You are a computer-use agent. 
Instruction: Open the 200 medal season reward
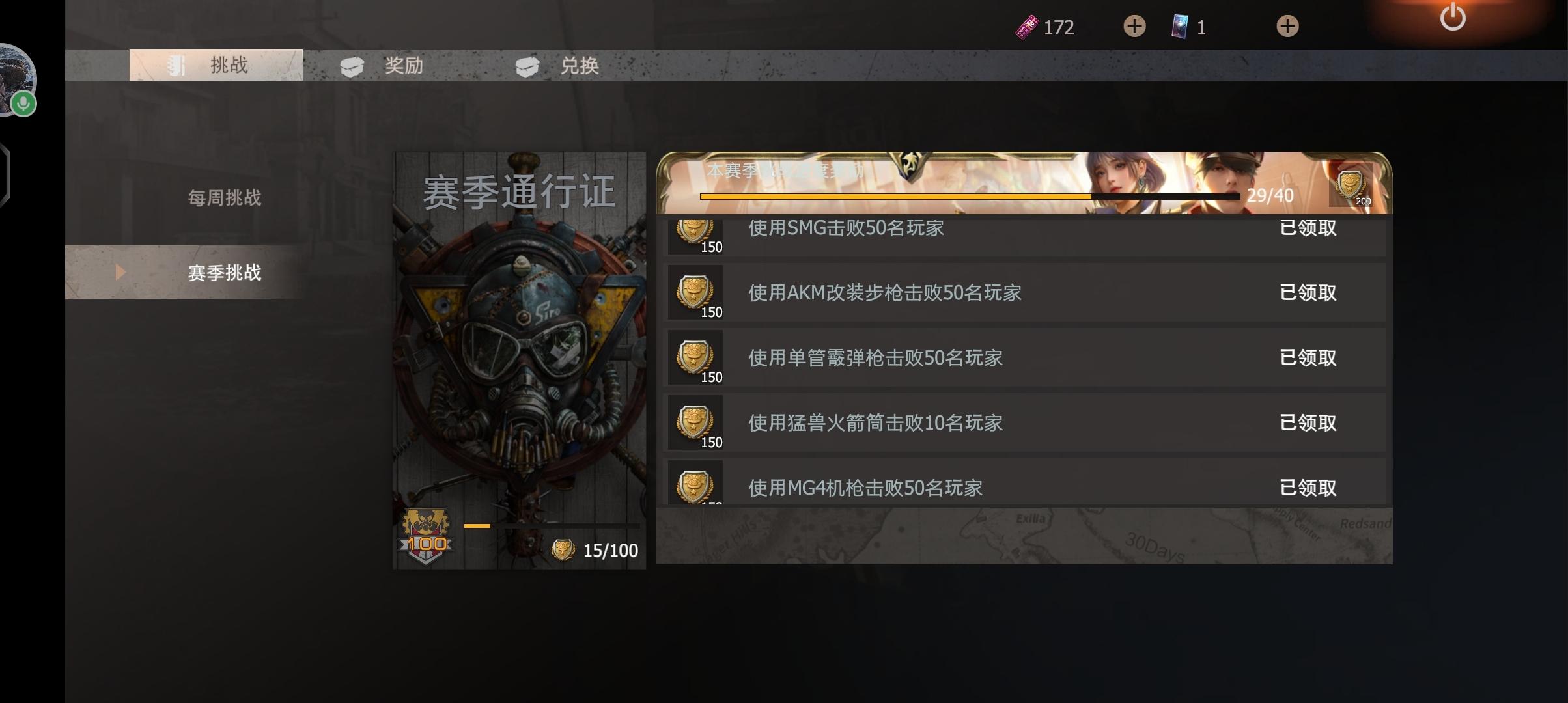(x=1351, y=187)
